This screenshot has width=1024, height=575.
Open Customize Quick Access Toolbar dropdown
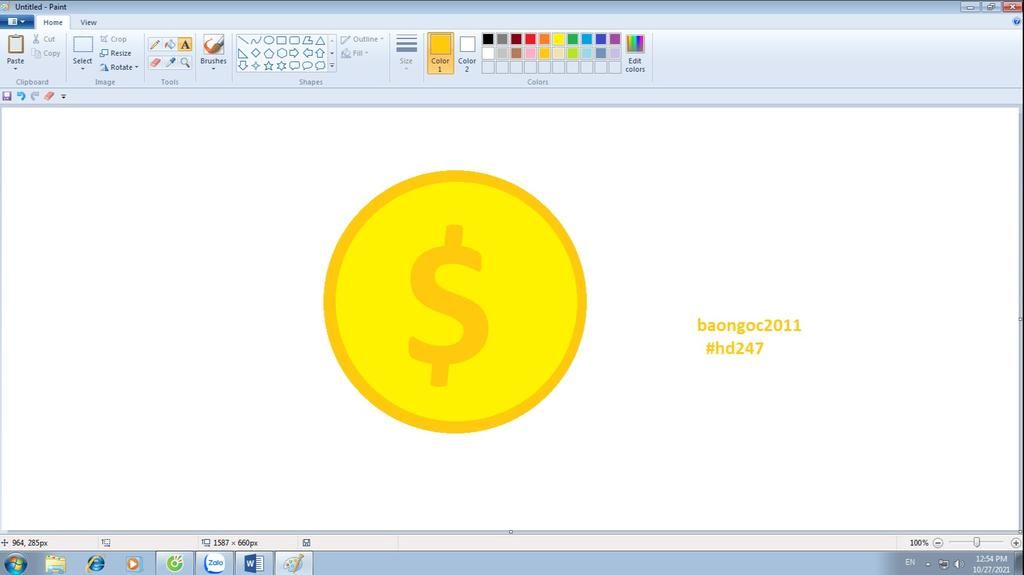tap(63, 96)
